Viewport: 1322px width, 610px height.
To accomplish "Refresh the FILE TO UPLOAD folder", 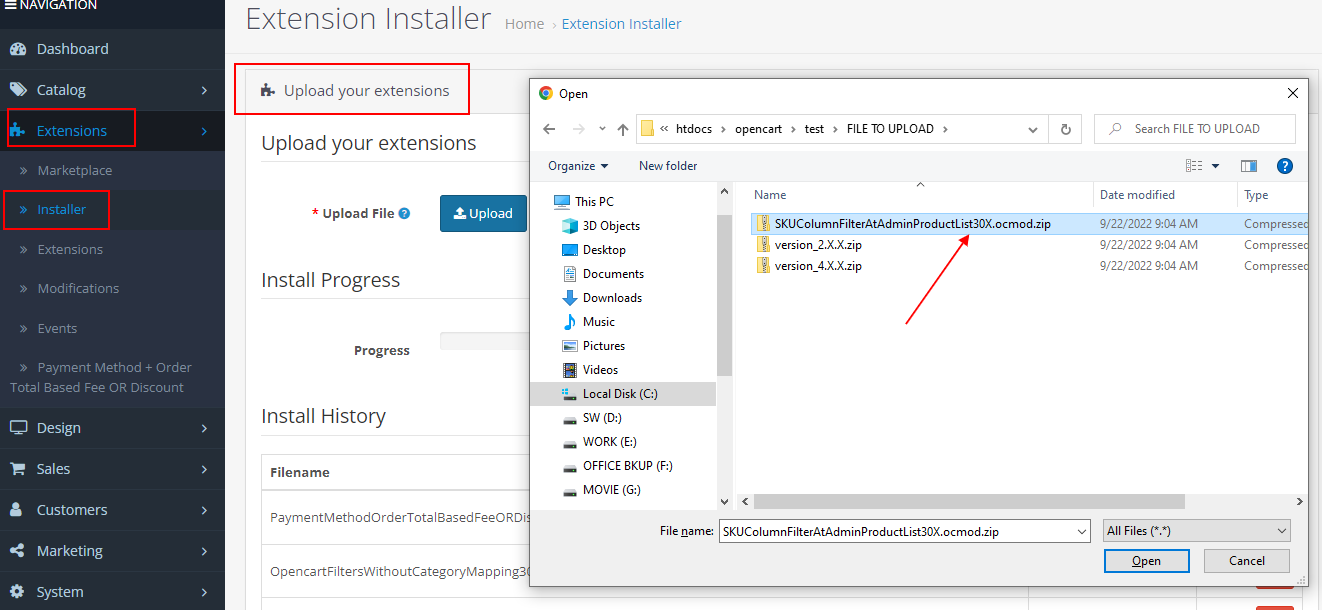I will pos(1064,128).
